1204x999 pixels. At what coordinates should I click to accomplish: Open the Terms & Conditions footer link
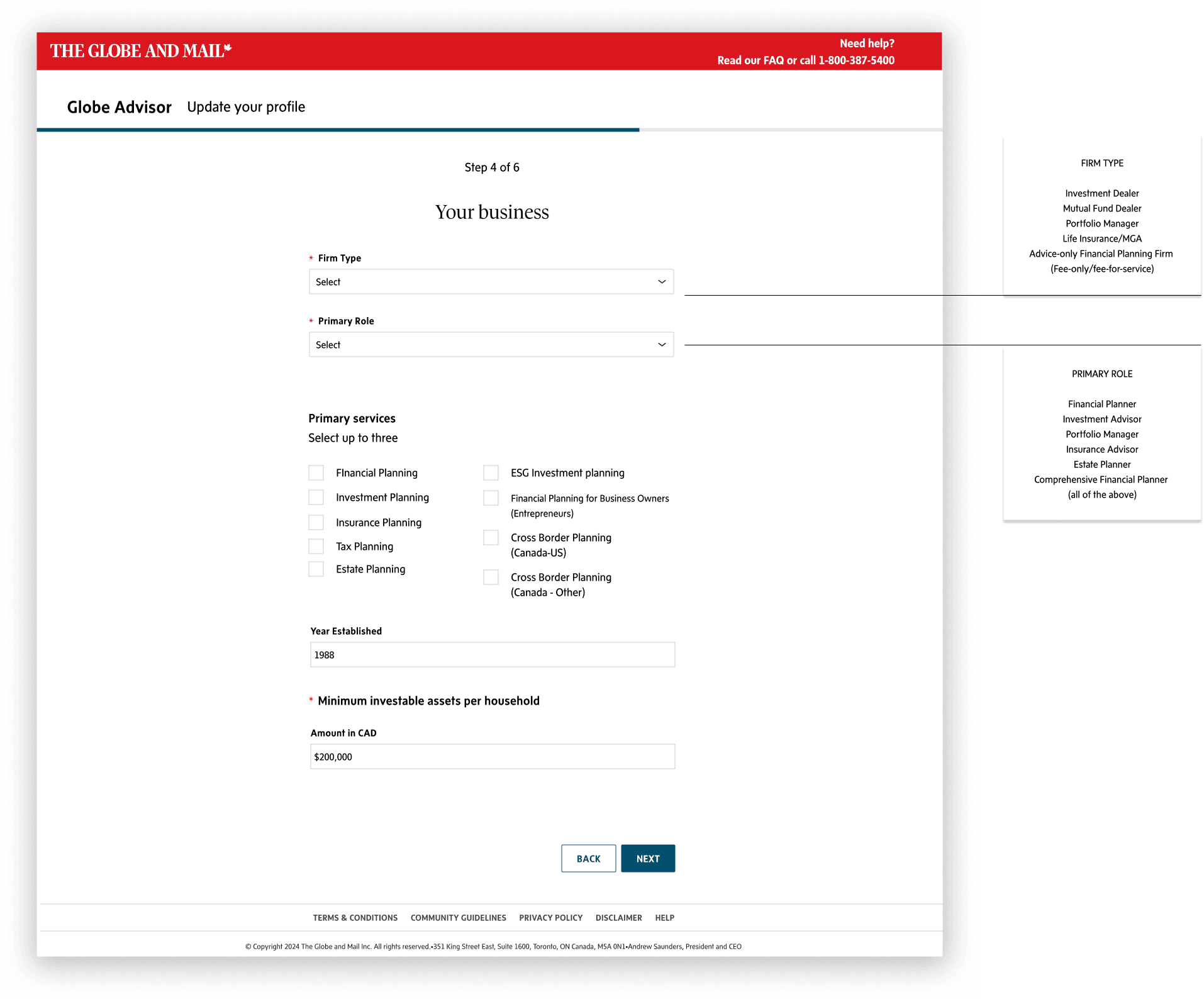click(x=355, y=918)
